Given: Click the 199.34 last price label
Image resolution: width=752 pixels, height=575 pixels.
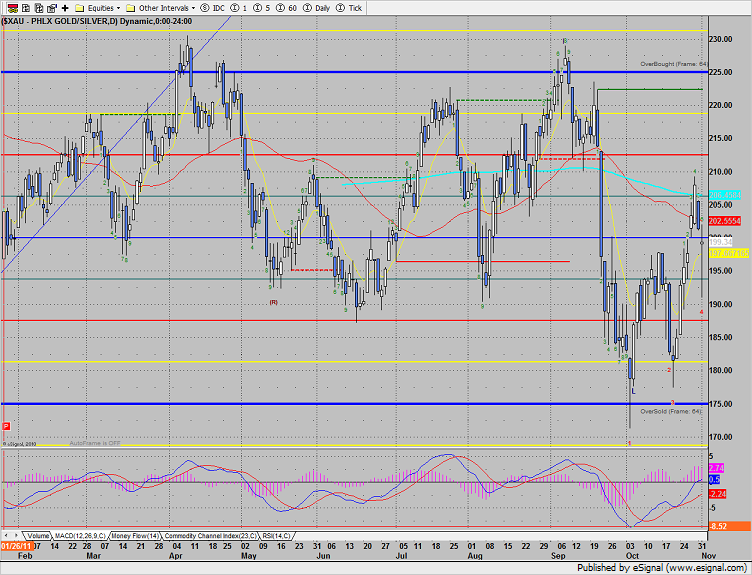Looking at the screenshot, I should [x=721, y=242].
